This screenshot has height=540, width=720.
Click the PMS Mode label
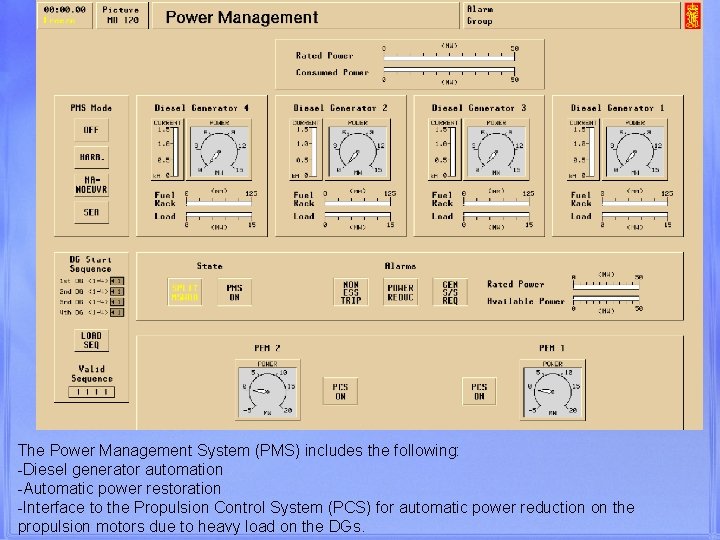point(91,108)
